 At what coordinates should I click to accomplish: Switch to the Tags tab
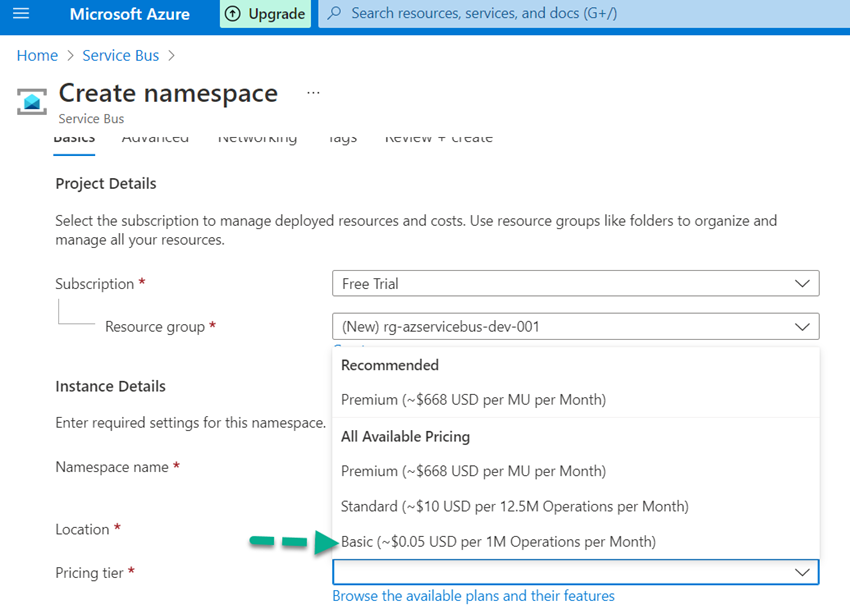pos(342,137)
